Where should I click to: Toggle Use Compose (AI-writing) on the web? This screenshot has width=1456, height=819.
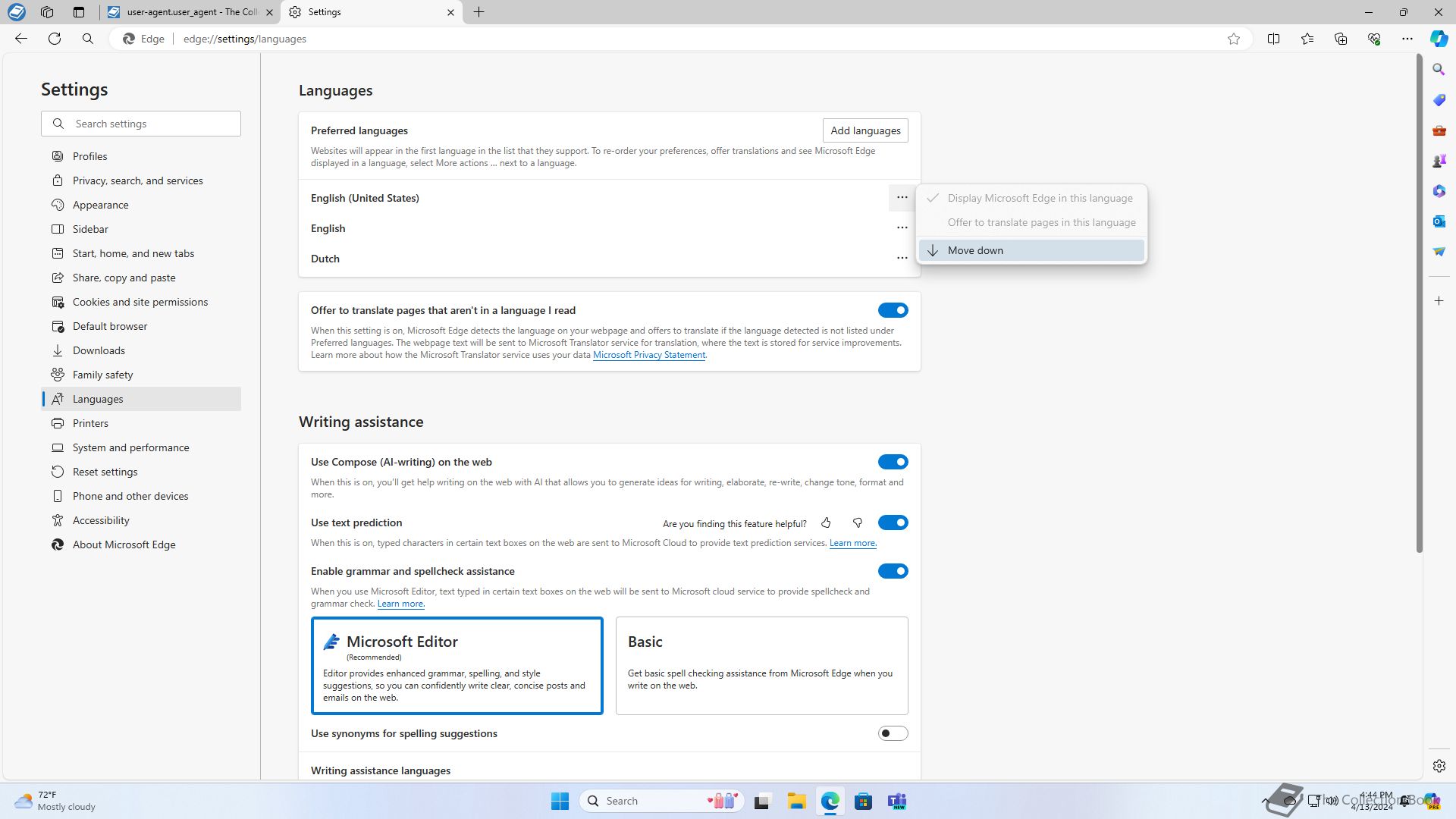click(893, 462)
